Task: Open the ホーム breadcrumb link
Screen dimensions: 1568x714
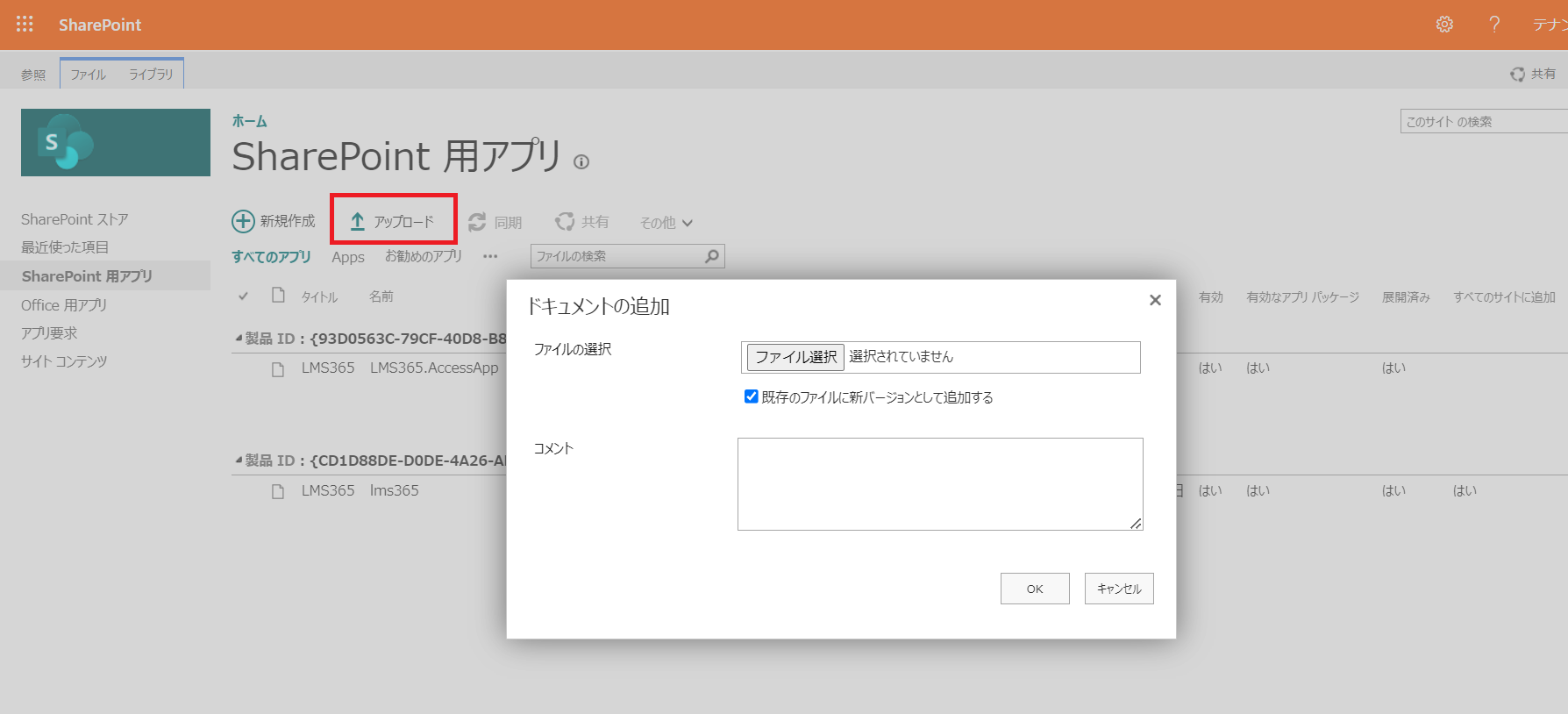Action: coord(249,121)
